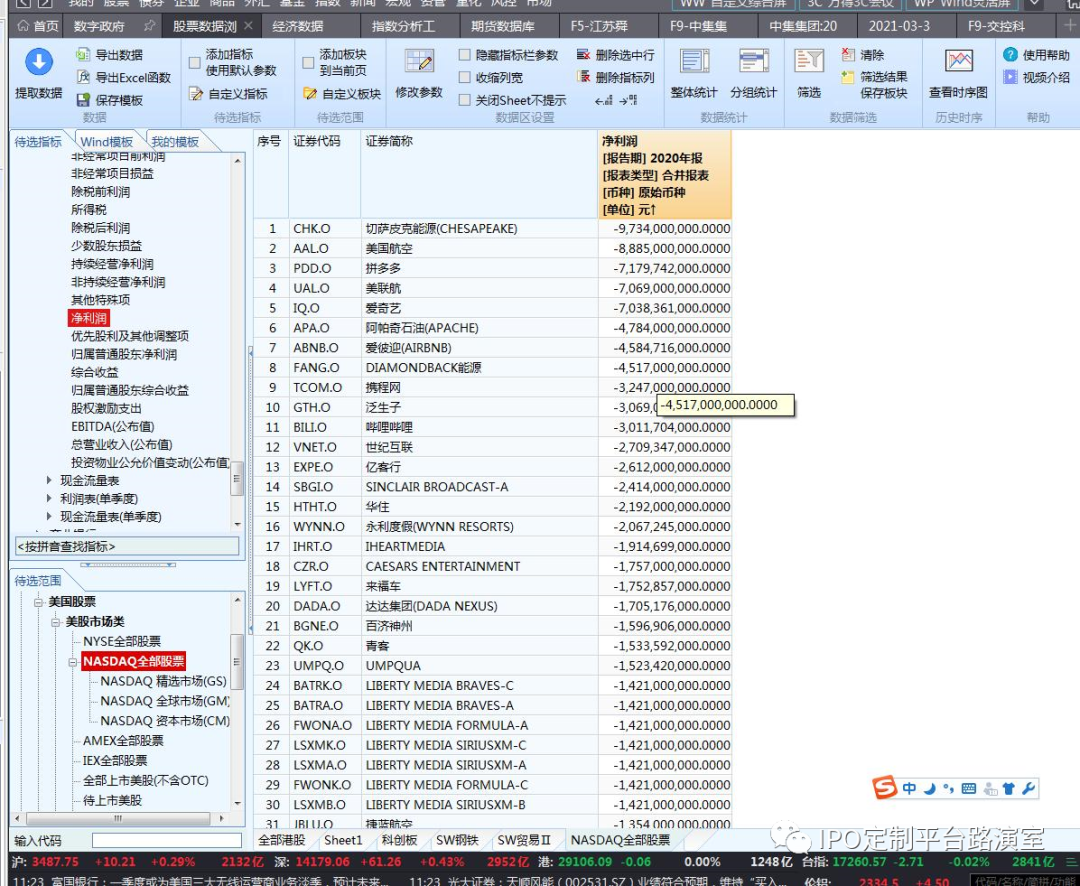Select NASDAQ 精选市场(GS) tree item
1080x886 pixels.
coord(163,681)
